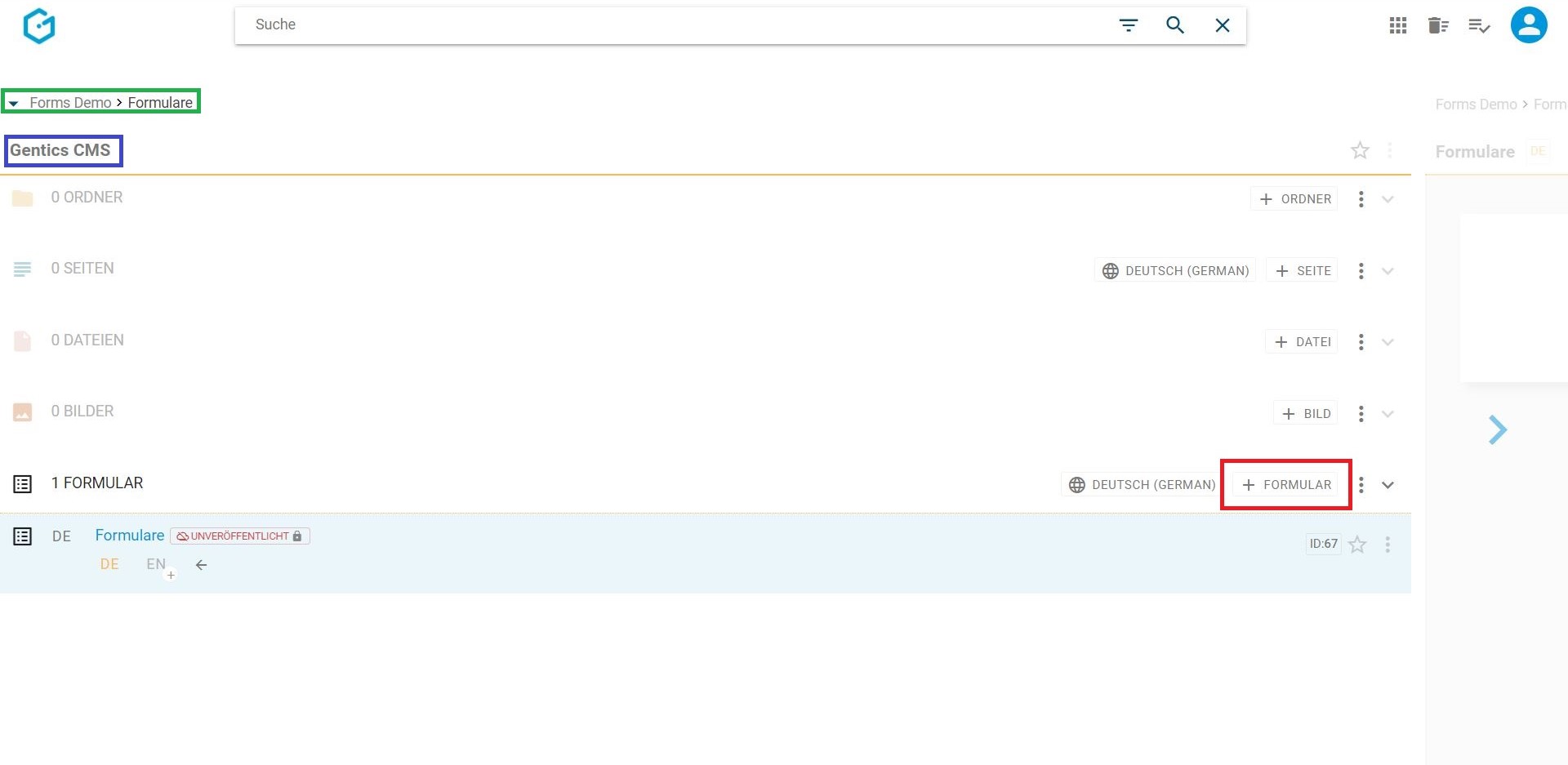
Task: Focus the Suche search field
Action: 678,25
